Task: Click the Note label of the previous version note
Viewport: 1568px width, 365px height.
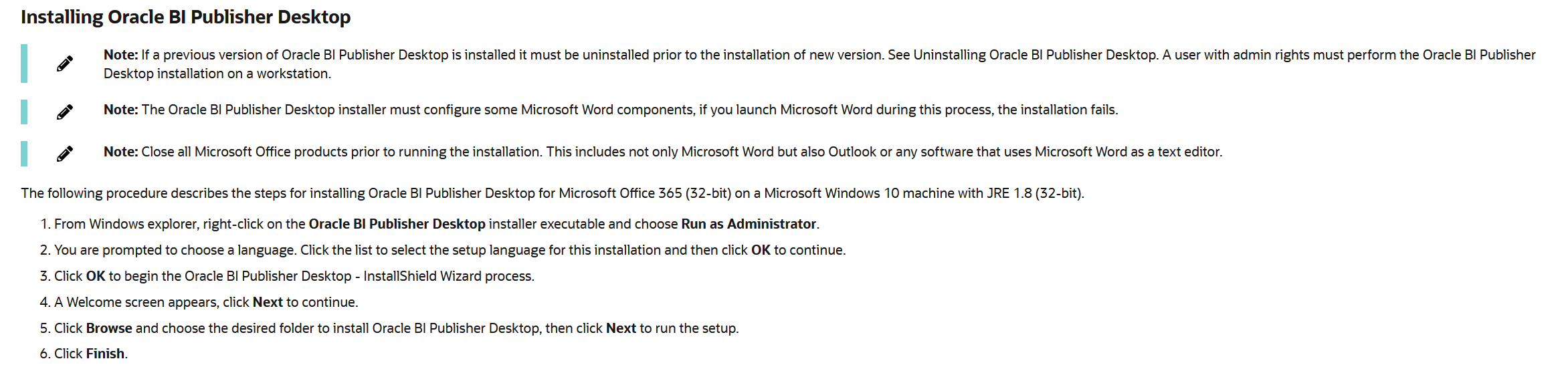Action: [x=120, y=55]
